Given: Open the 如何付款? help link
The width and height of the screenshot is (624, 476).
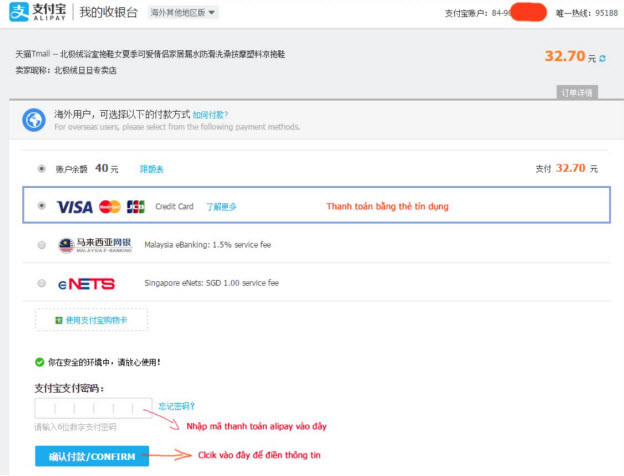Looking at the screenshot, I should point(210,115).
